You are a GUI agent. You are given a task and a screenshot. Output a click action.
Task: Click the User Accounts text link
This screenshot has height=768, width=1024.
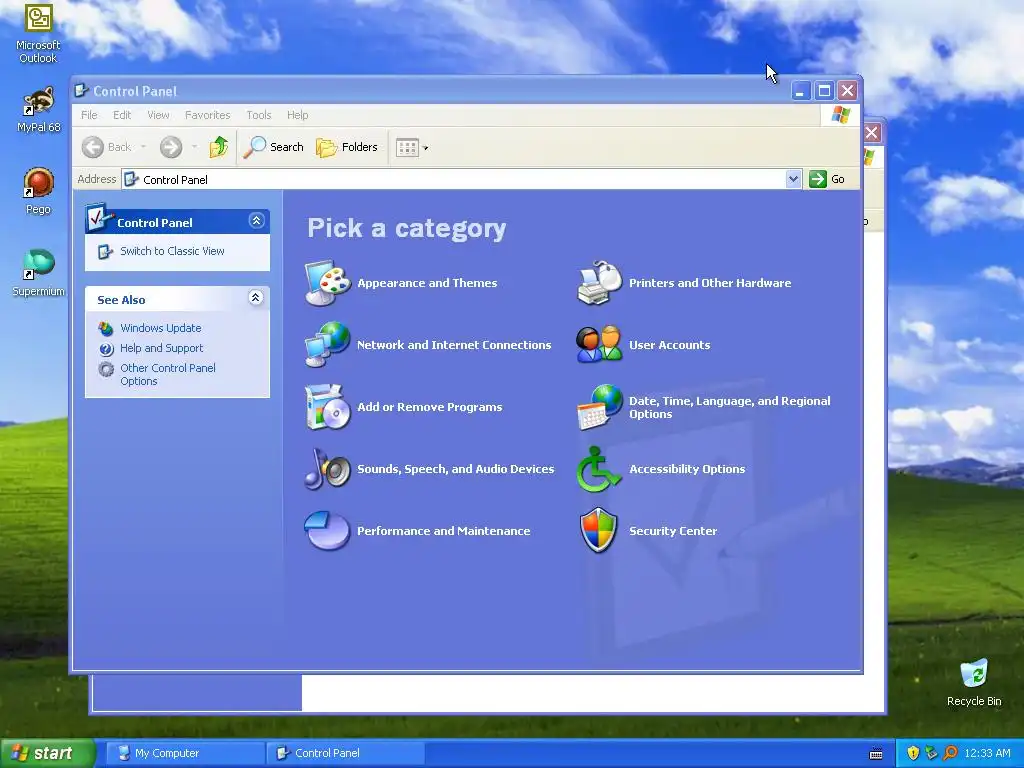tap(669, 345)
